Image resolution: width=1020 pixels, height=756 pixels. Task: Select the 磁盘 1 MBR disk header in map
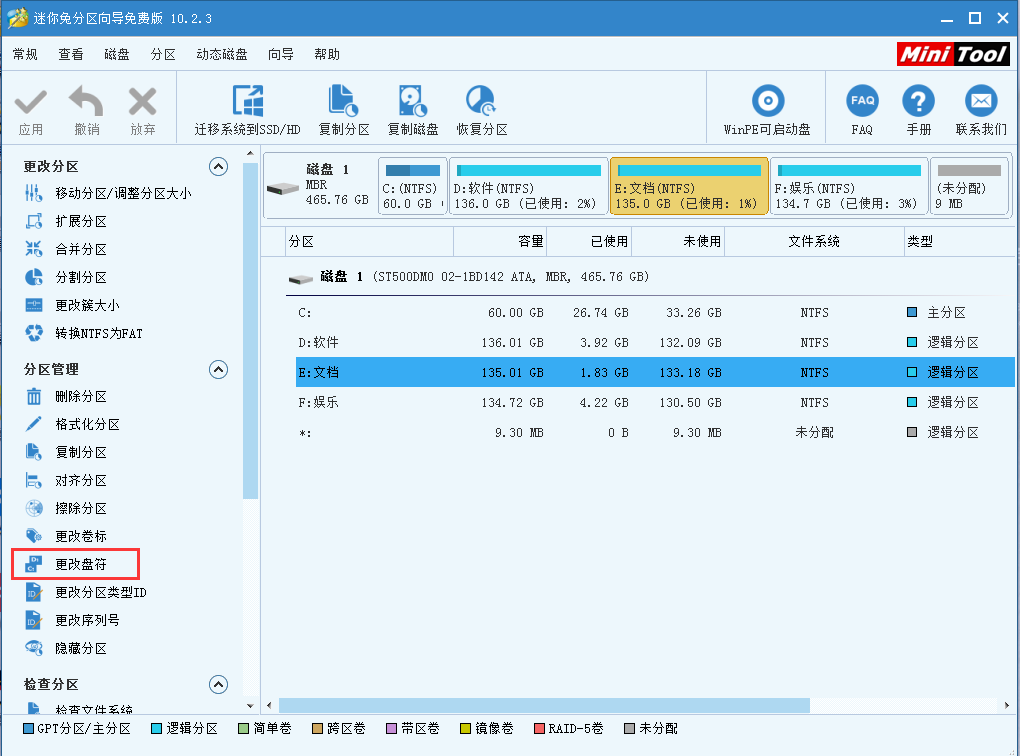(x=320, y=186)
